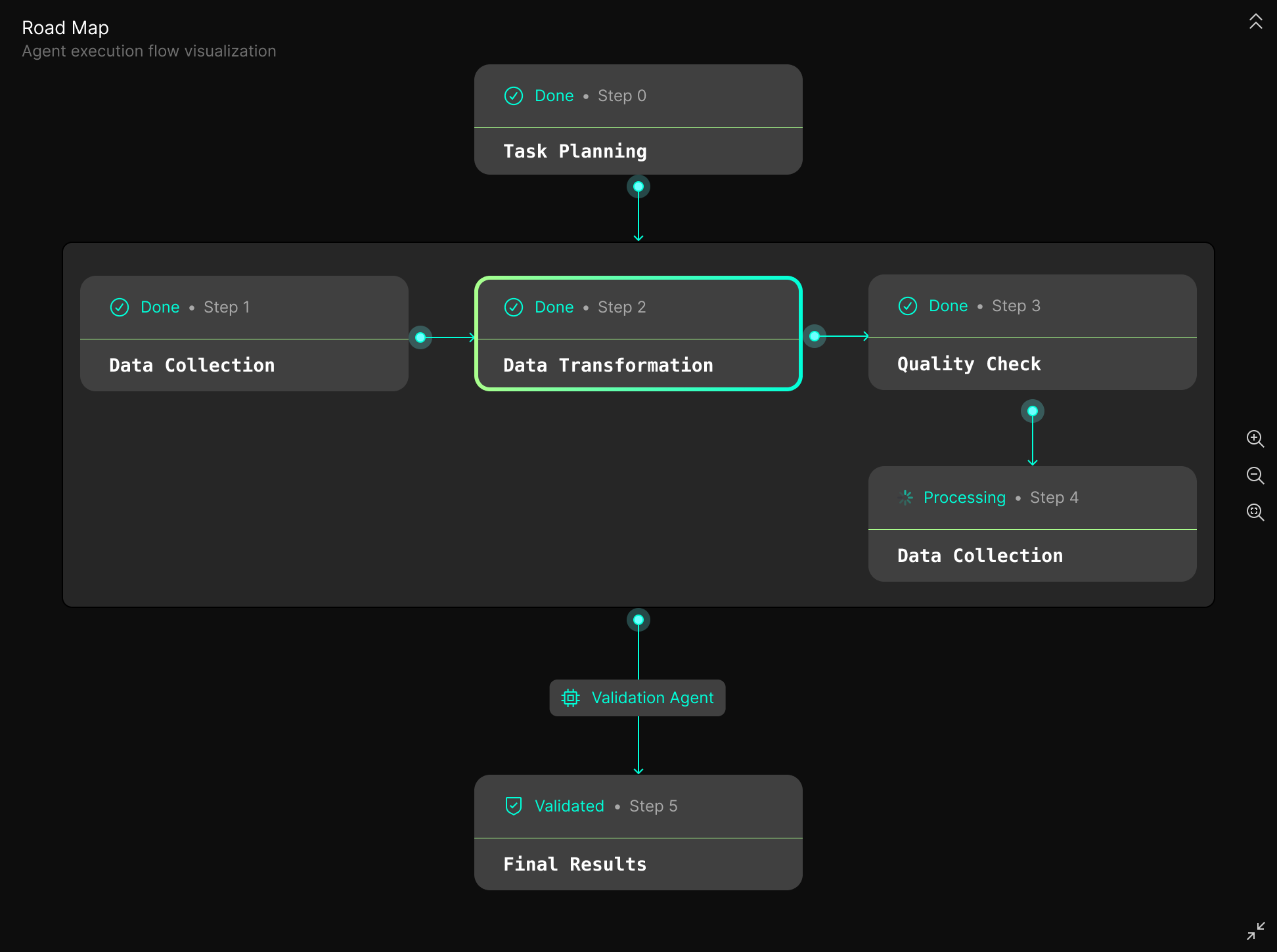Click the green progress line on Step 4 card
Image resolution: width=1277 pixels, height=952 pixels.
(1032, 529)
